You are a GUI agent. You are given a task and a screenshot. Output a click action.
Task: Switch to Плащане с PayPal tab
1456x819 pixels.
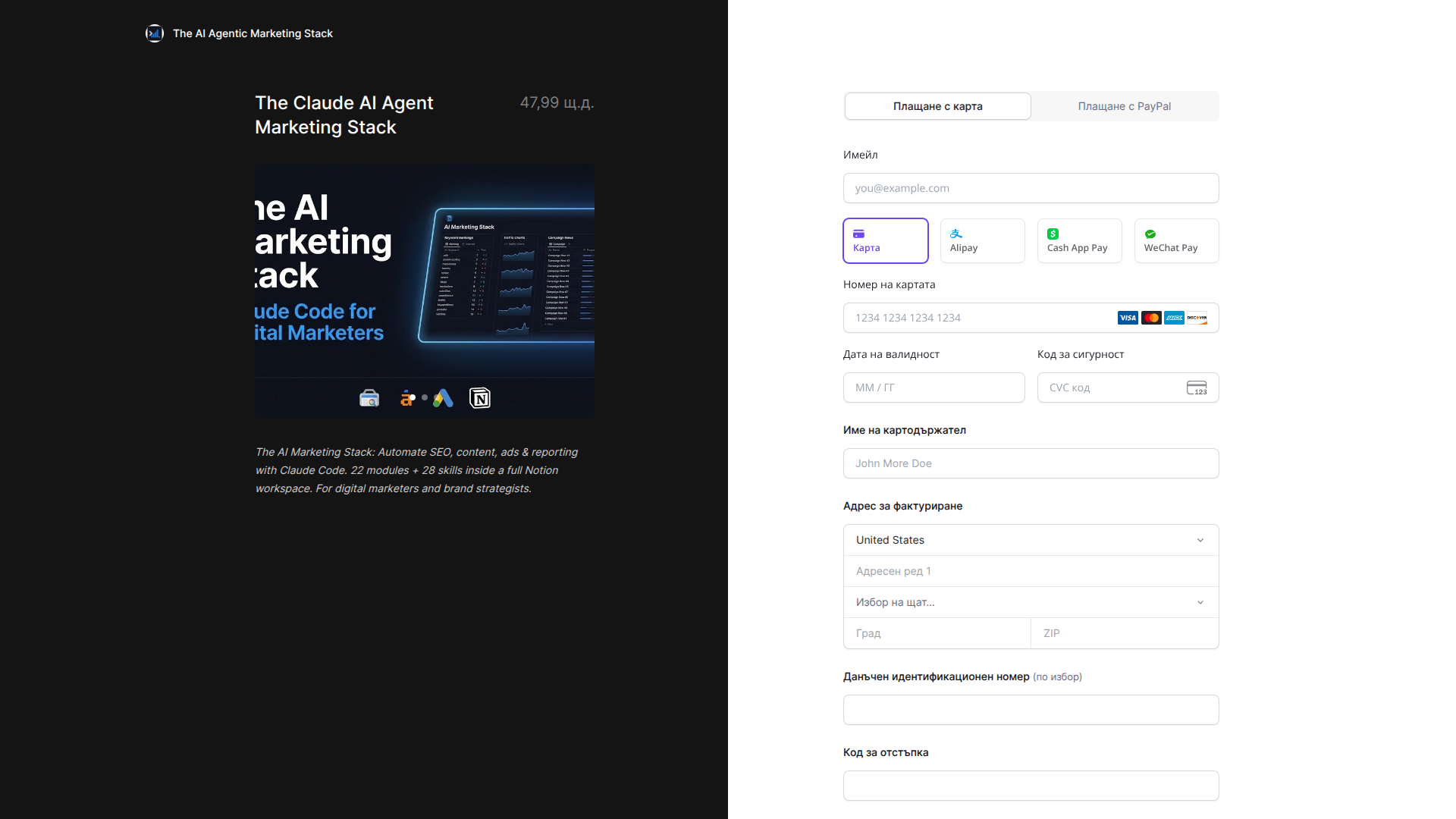1125,106
